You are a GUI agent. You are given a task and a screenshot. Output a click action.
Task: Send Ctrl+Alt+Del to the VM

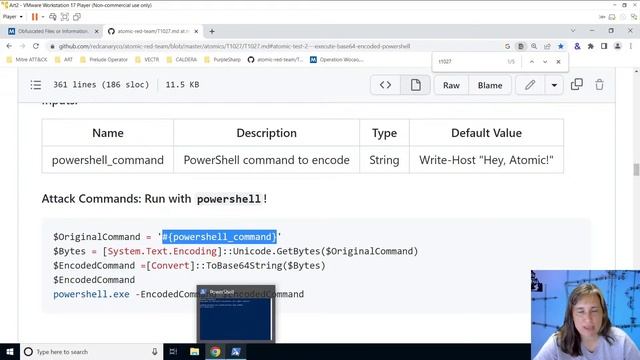53,17
